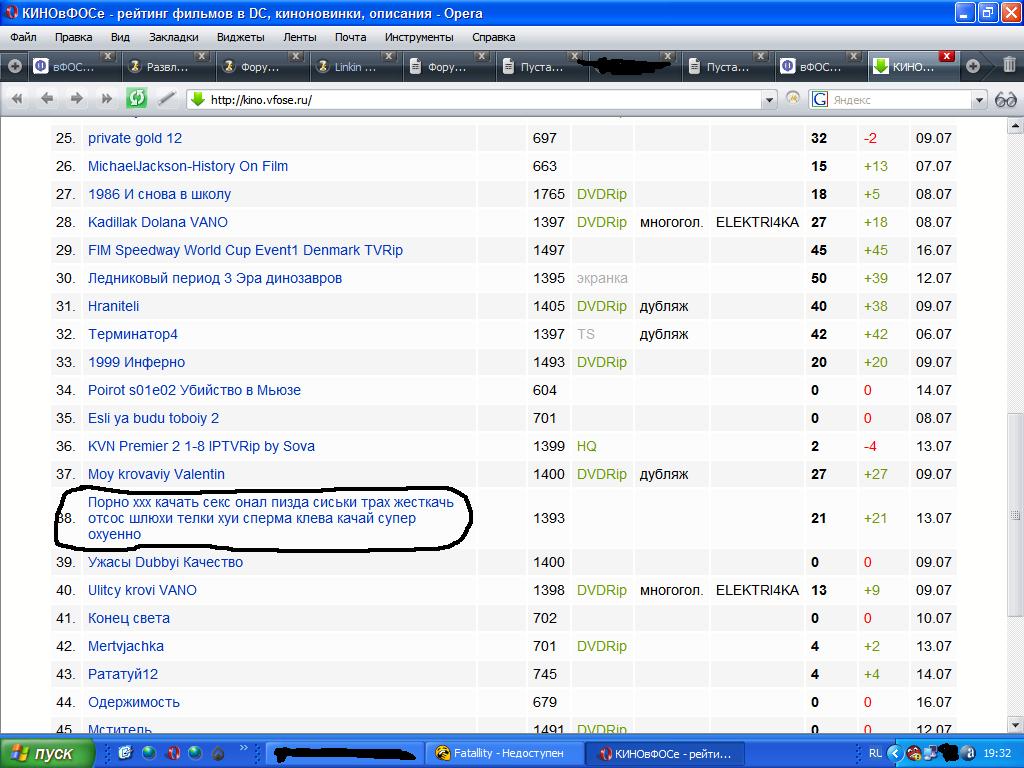1024x768 pixels.
Task: Click the glasses icon right of search
Action: [1005, 99]
